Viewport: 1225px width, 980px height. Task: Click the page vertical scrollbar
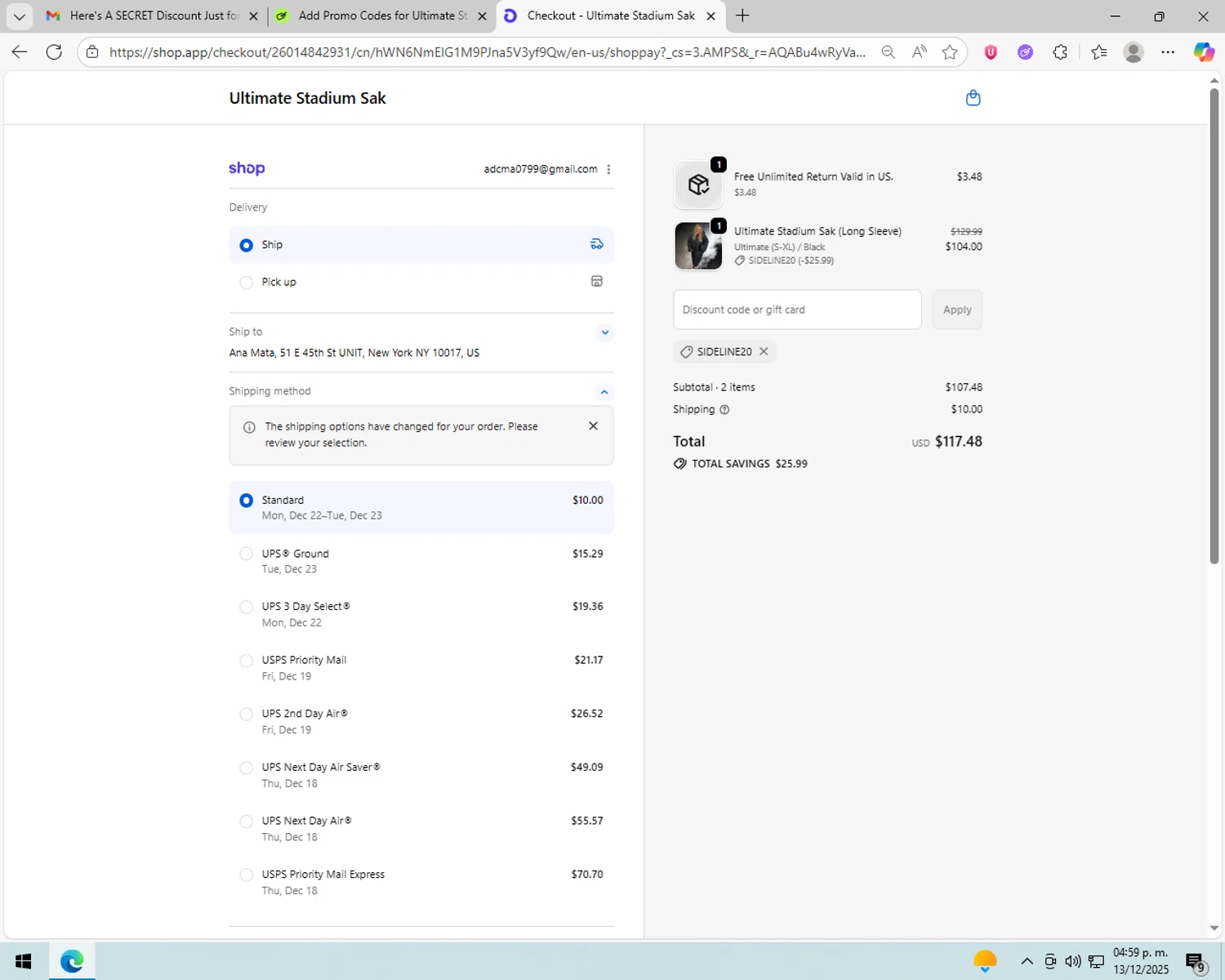(x=1214, y=327)
